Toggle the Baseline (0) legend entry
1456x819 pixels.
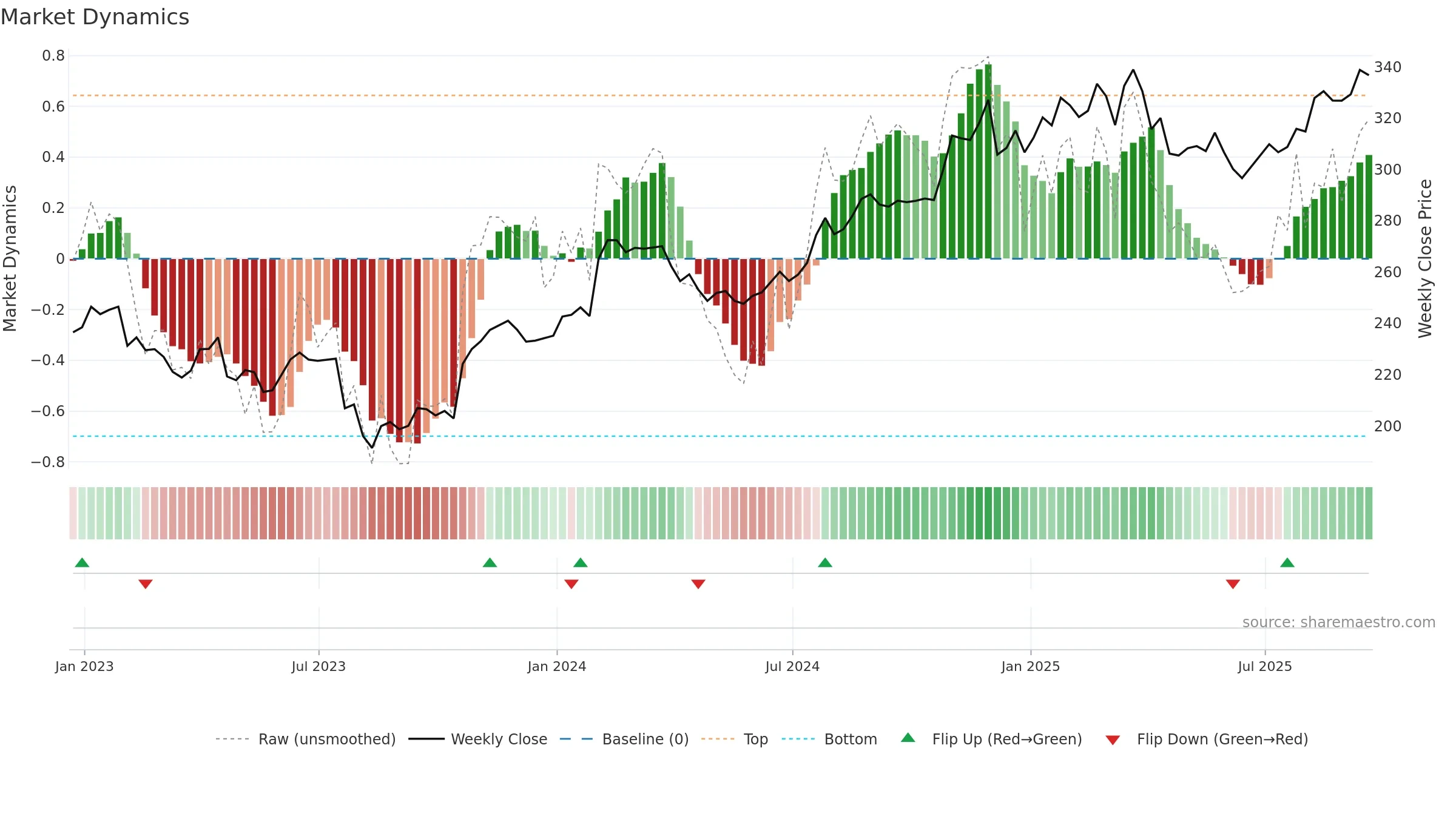(x=624, y=739)
